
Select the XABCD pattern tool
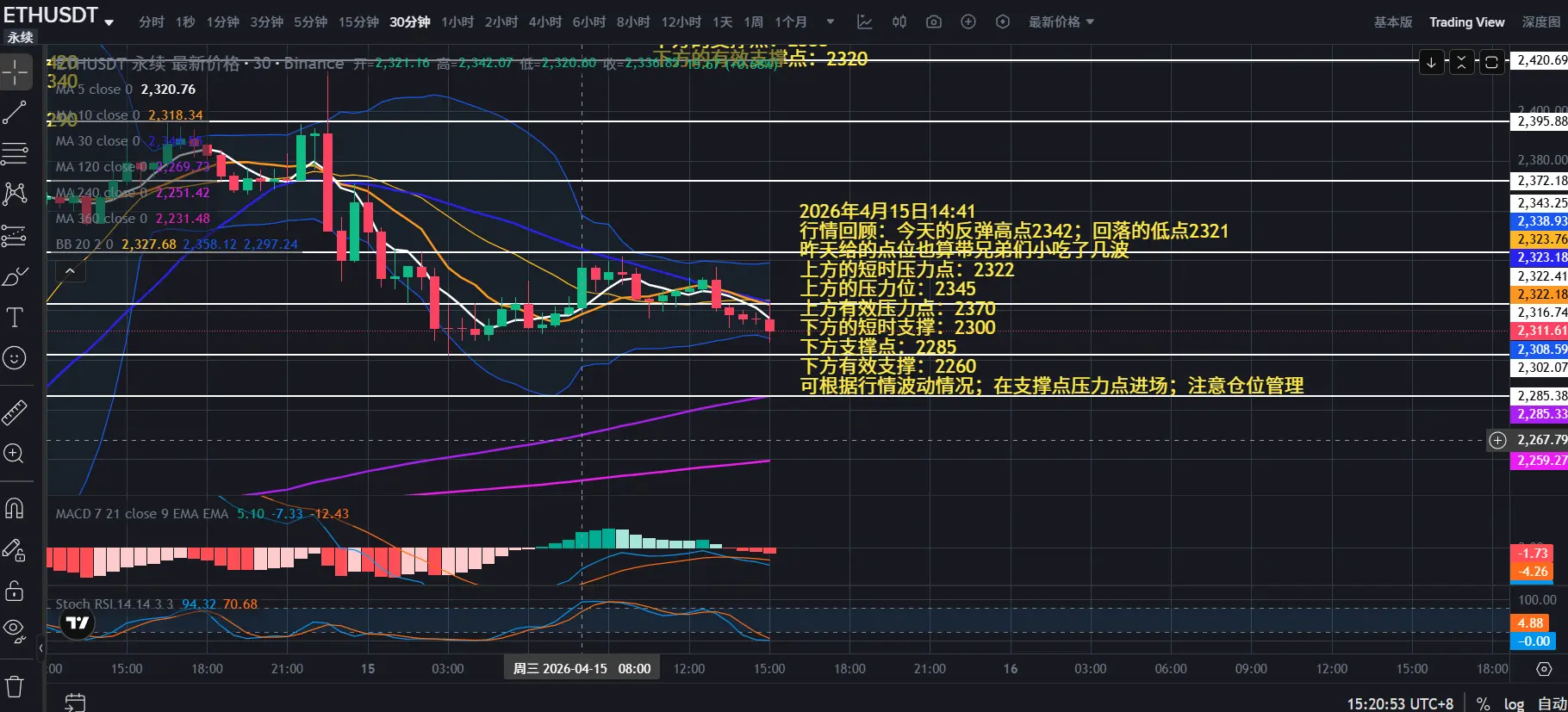tap(16, 194)
